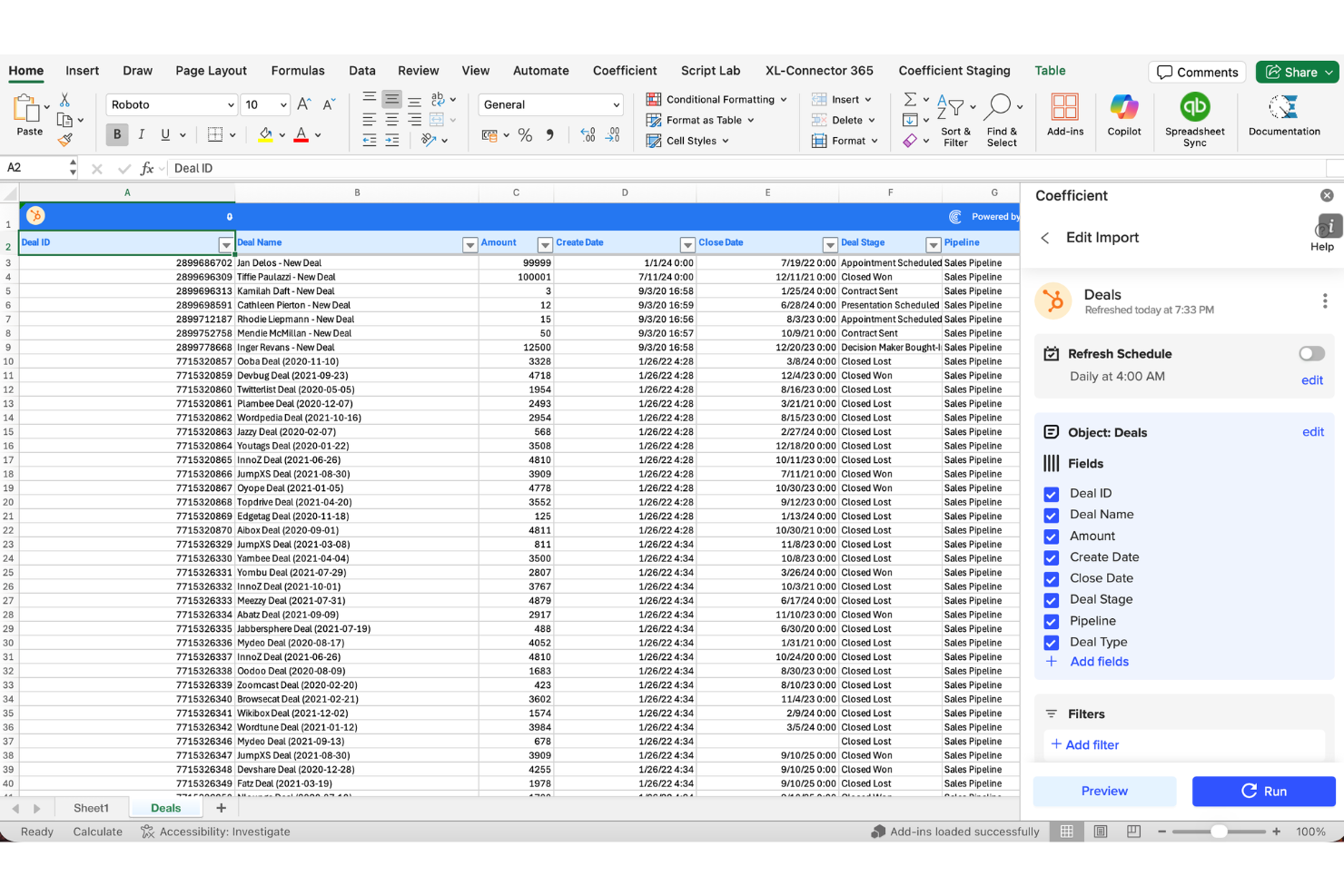Select Format as Table

pyautogui.click(x=699, y=120)
